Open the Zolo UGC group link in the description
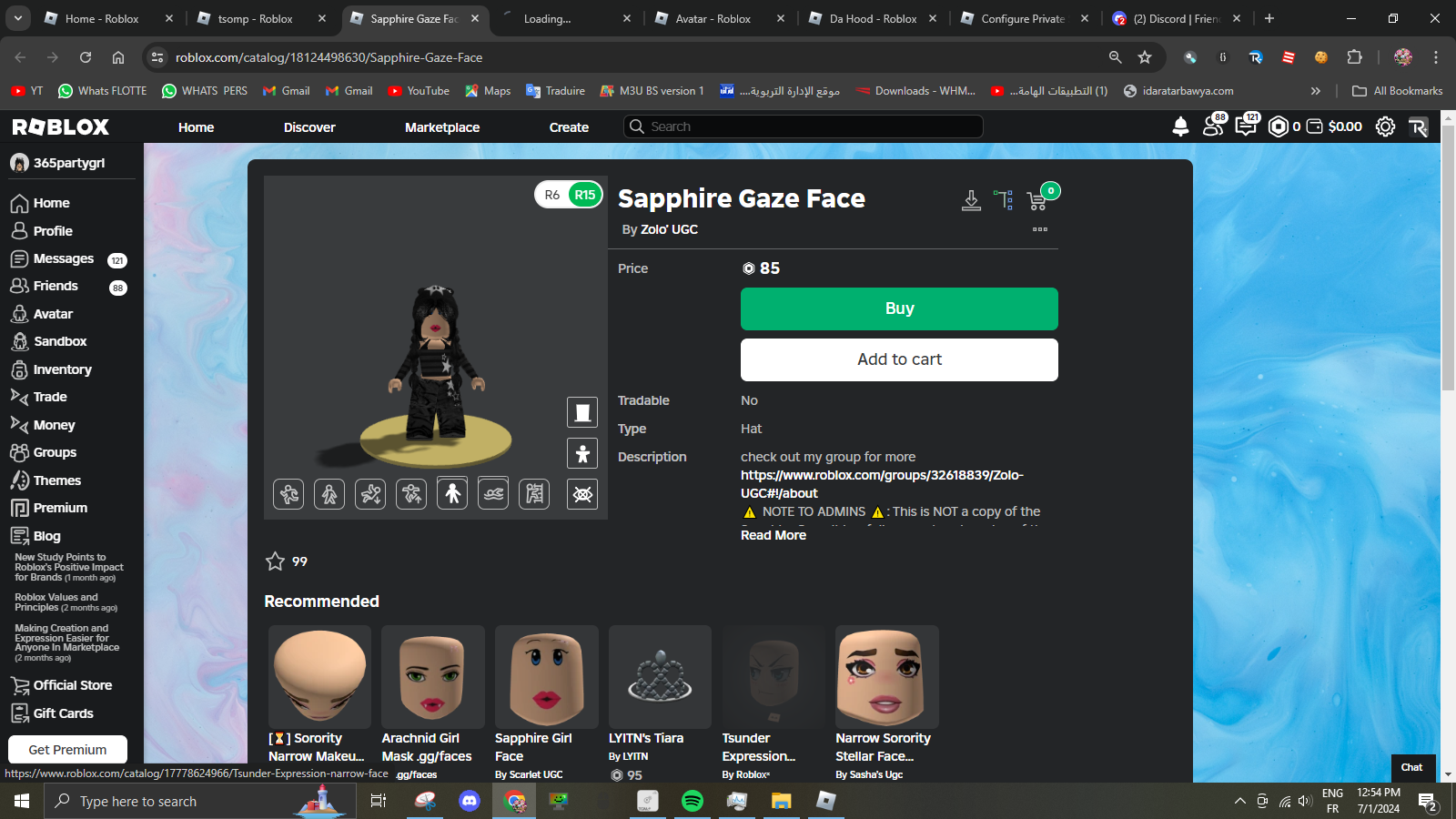 coord(882,484)
